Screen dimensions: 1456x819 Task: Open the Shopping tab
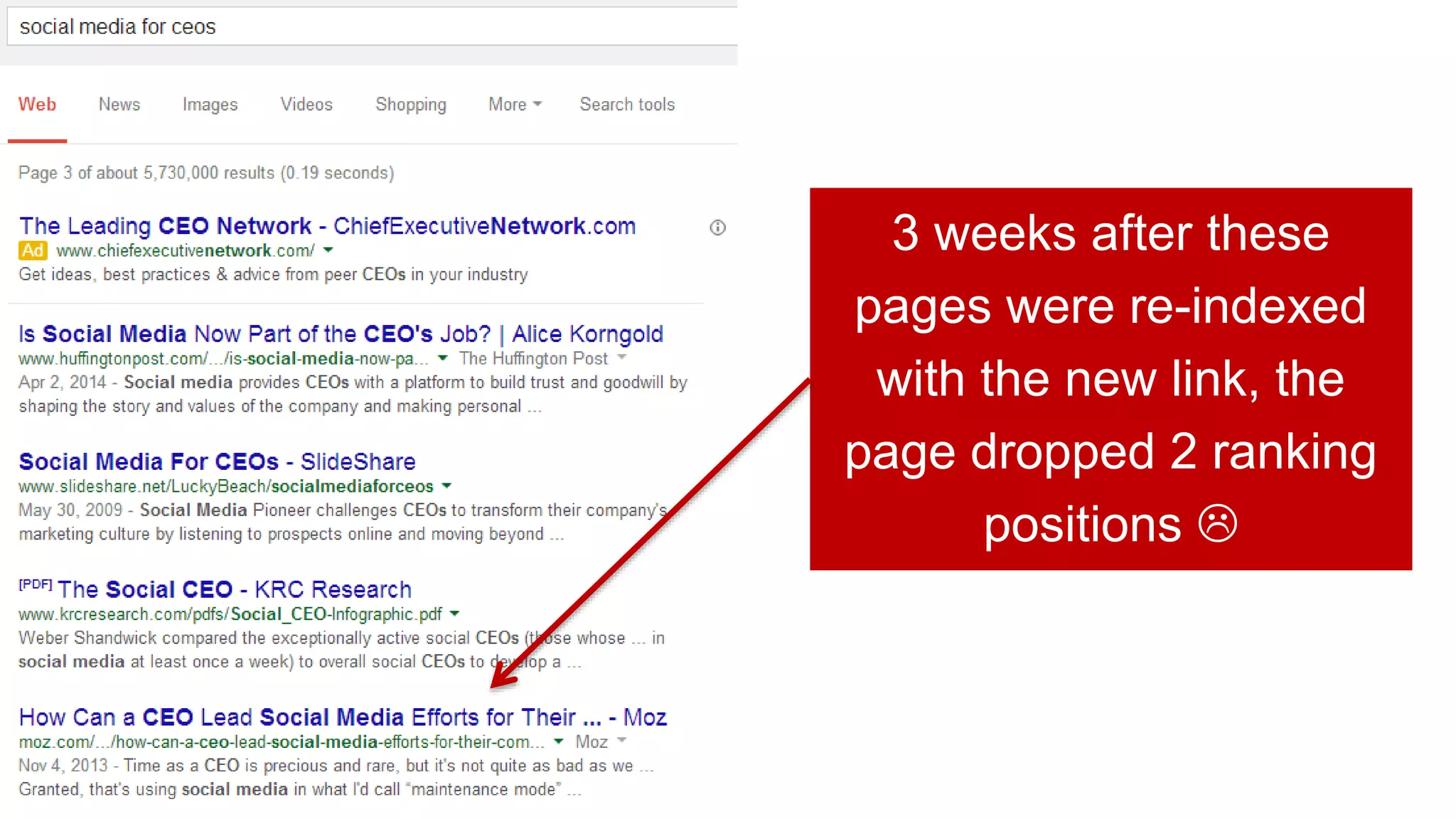pyautogui.click(x=410, y=105)
